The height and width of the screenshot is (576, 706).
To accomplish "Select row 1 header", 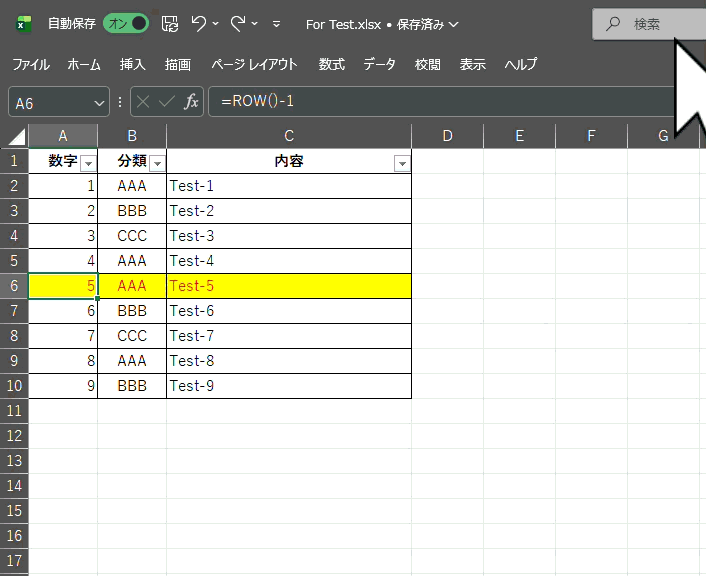I will coord(14,161).
